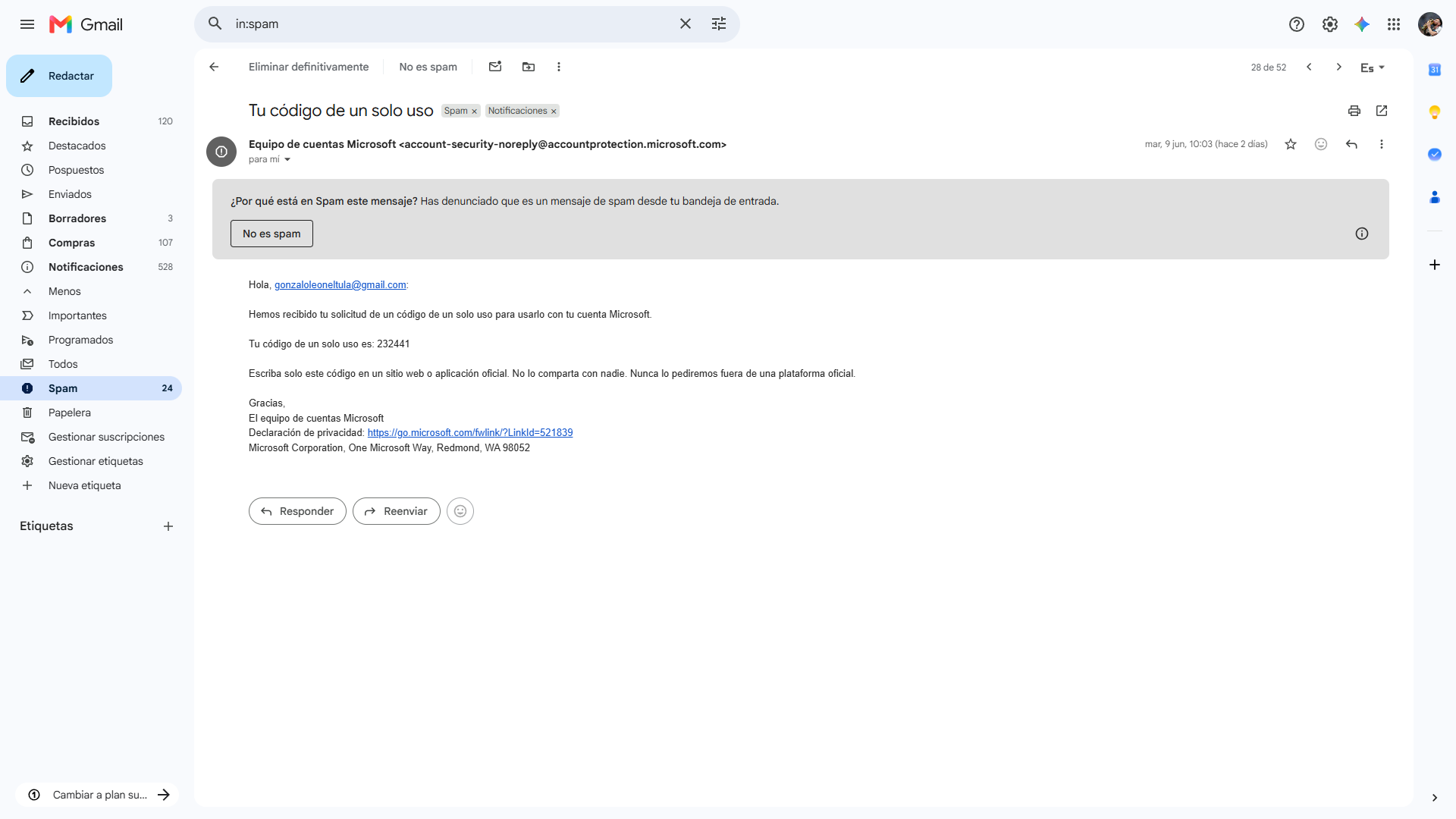Mark the message as unread
Image resolution: width=1456 pixels, height=819 pixels.
tap(495, 67)
